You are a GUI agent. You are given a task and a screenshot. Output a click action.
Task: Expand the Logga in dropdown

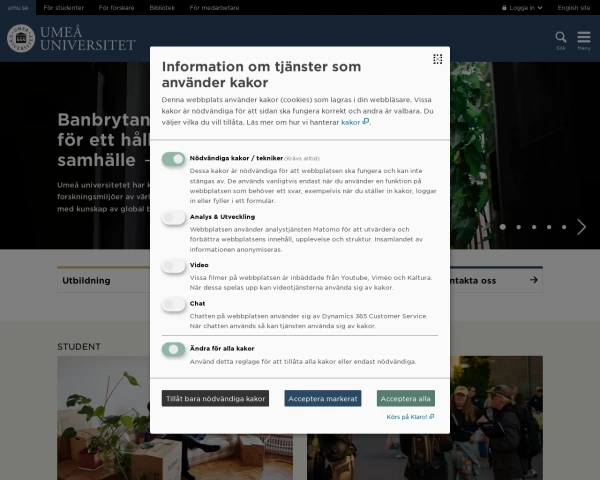522,8
